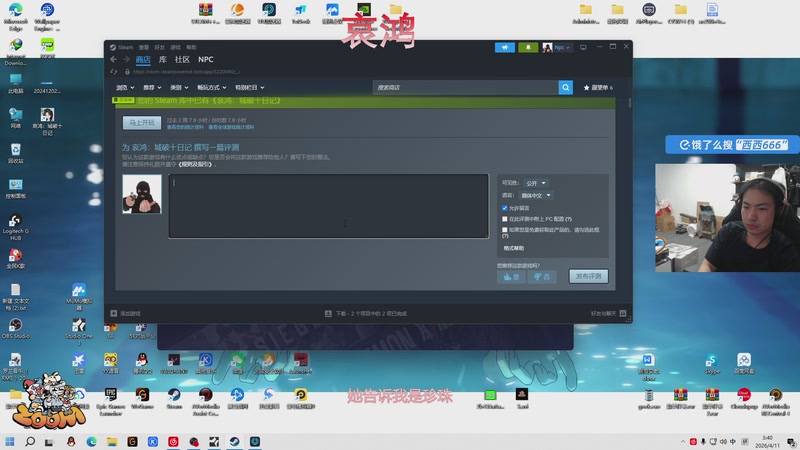Open Steam desktop shortcut icon

174,398
